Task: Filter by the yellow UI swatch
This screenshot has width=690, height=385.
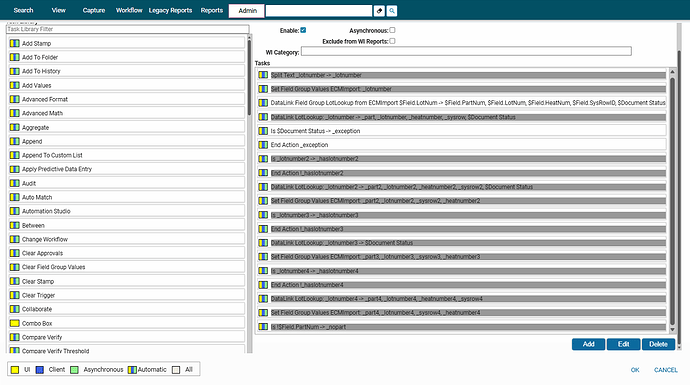Action: (15, 370)
